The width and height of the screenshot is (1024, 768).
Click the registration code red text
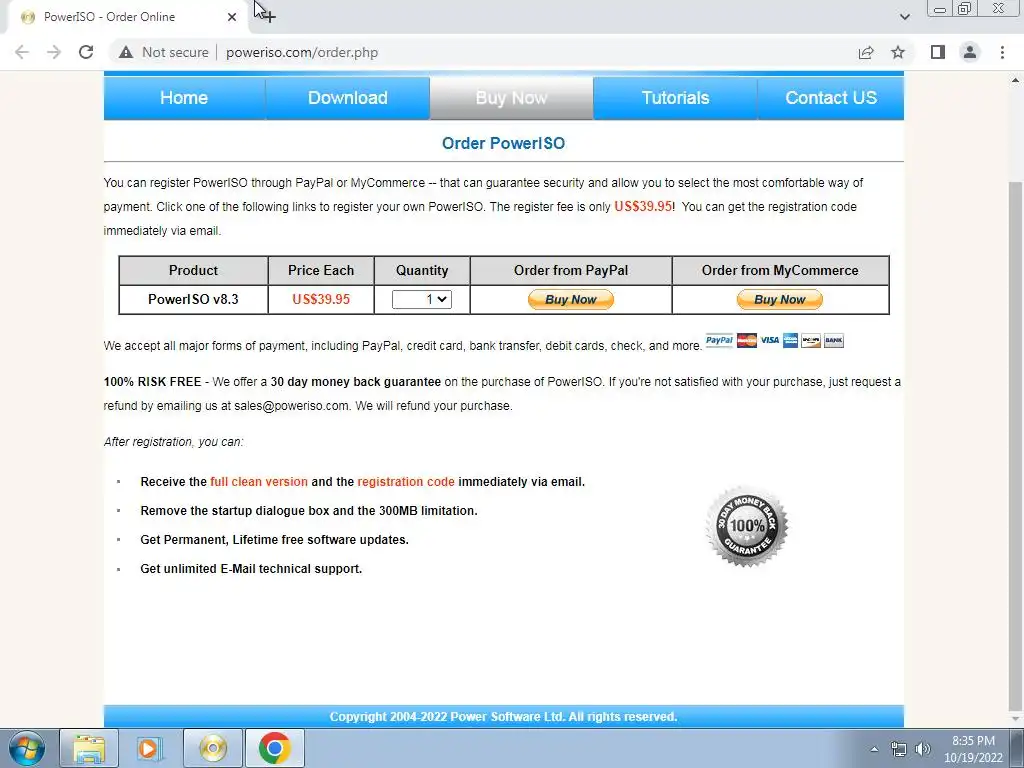[406, 482]
